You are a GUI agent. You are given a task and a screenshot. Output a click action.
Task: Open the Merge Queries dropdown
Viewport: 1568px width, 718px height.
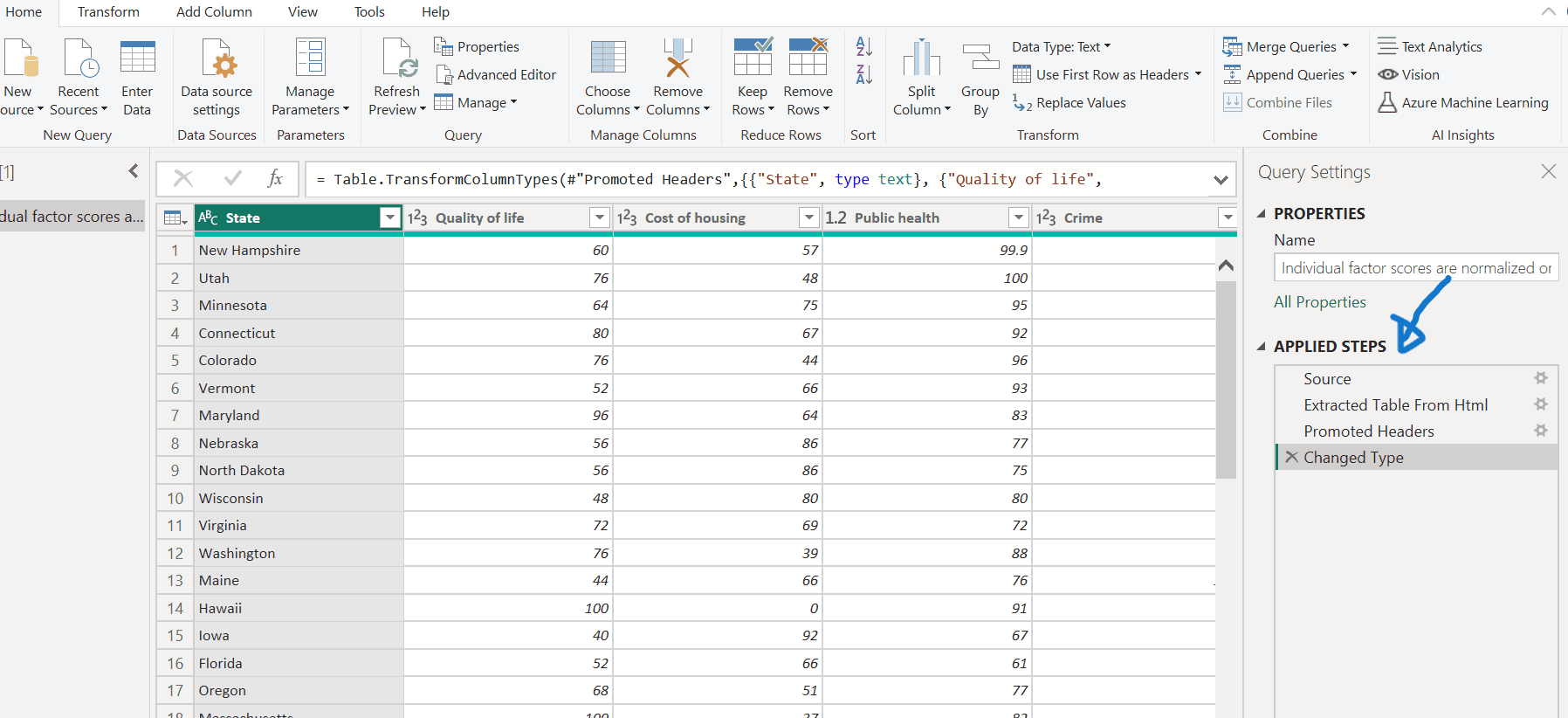[1345, 46]
